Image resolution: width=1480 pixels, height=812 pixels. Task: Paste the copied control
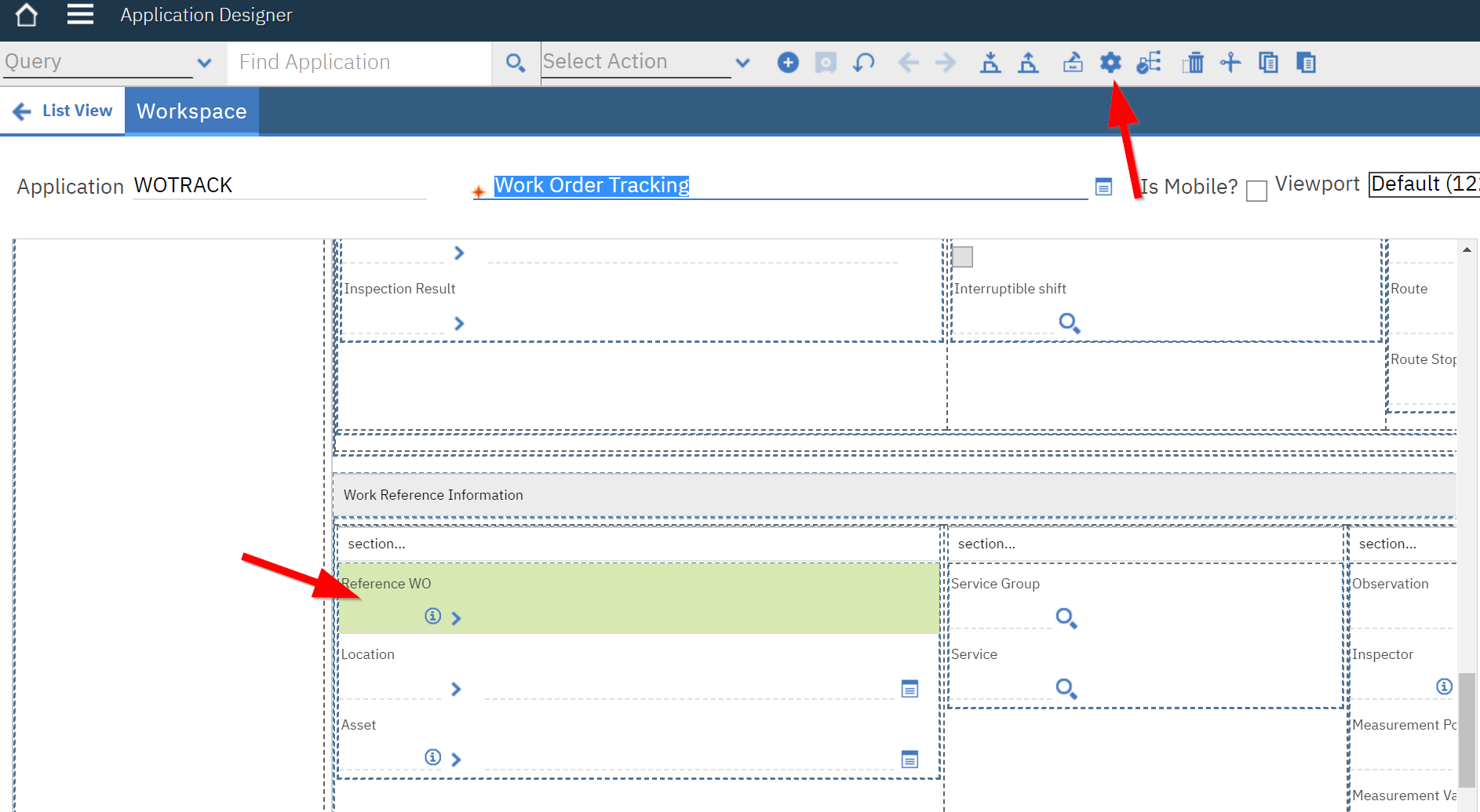(x=1306, y=63)
